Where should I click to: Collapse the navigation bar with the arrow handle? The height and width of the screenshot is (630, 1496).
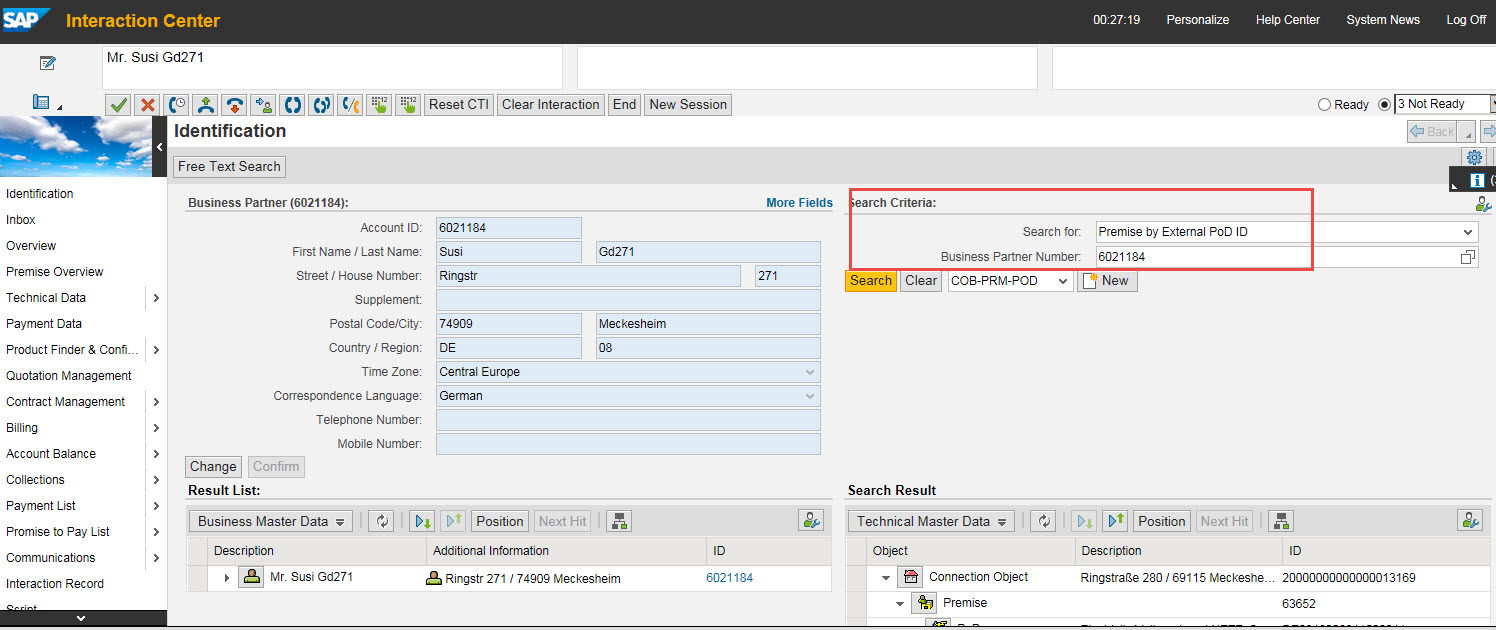(x=160, y=146)
